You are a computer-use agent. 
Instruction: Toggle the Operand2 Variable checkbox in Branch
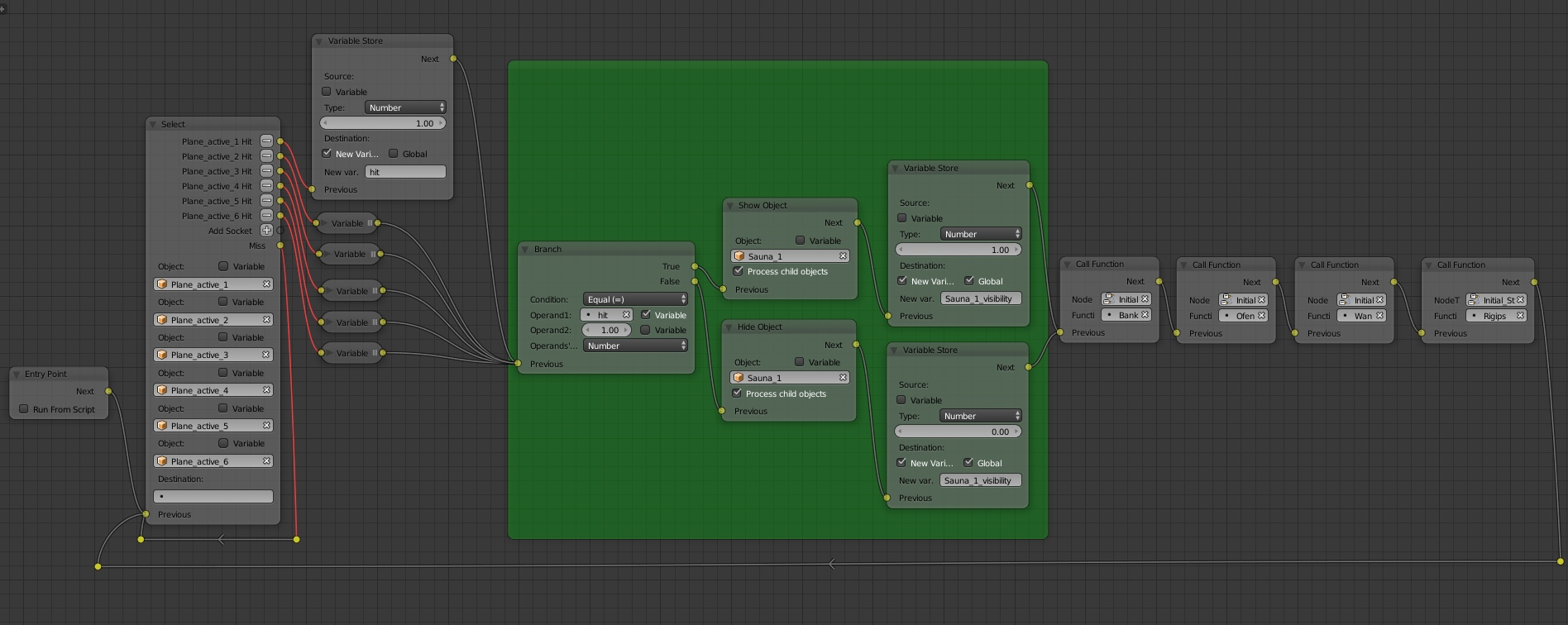[645, 330]
